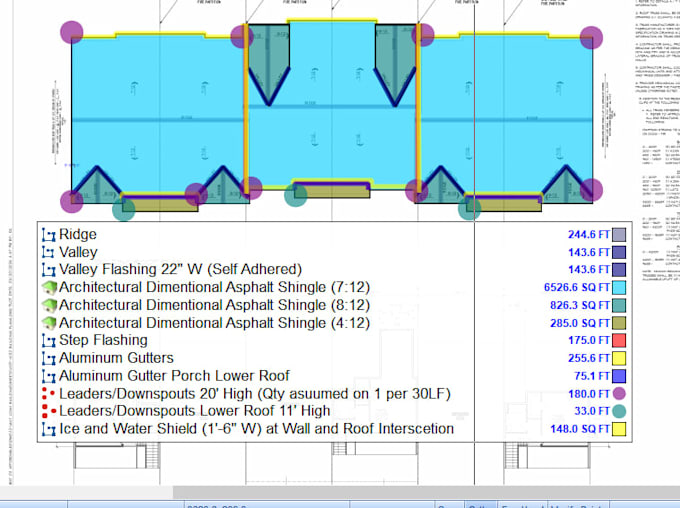The image size is (680, 508).
Task: Select the "Valley" legend label
Action: [78, 252]
